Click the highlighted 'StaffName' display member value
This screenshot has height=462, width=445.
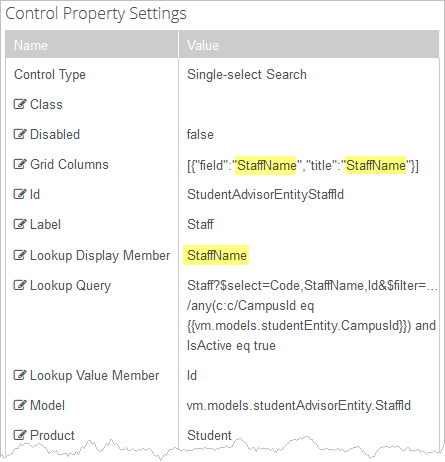coord(216,255)
